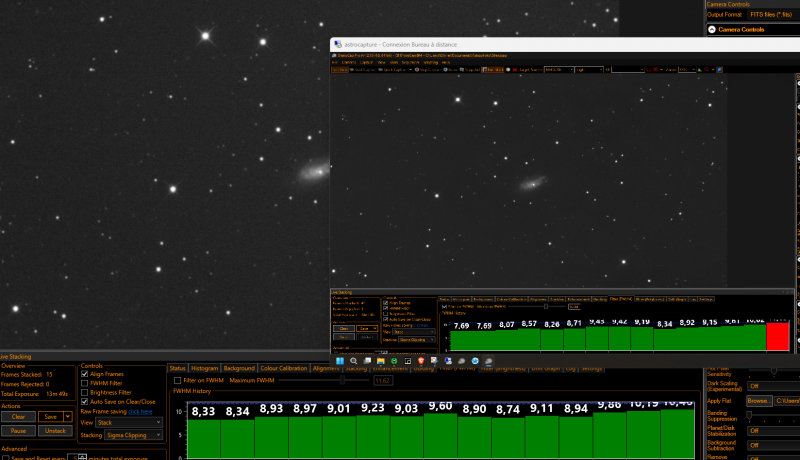Open the round green icon in remote taskbar

pyautogui.click(x=394, y=361)
